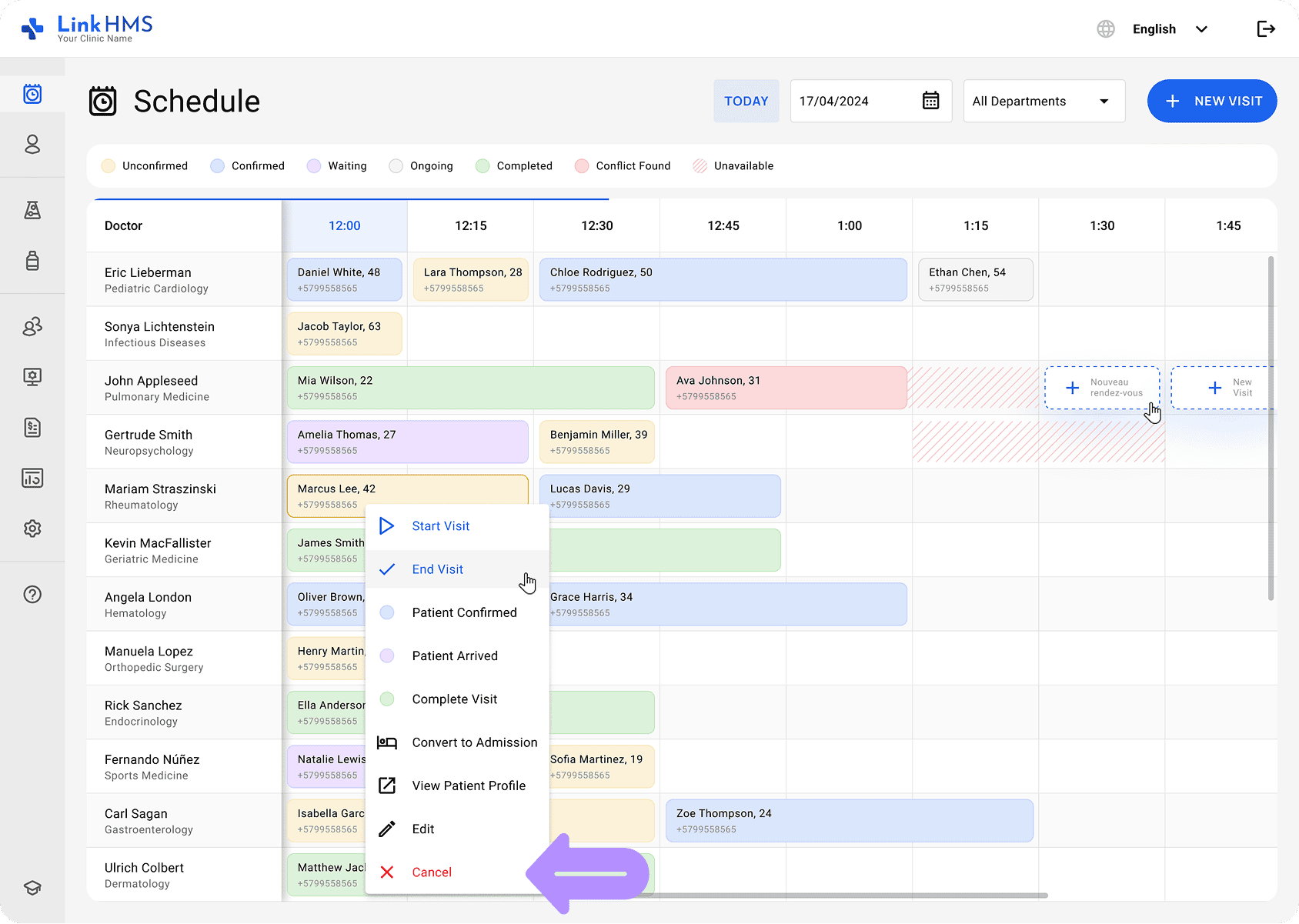1299x924 pixels.
Task: Select Cancel in the context menu
Action: click(431, 872)
